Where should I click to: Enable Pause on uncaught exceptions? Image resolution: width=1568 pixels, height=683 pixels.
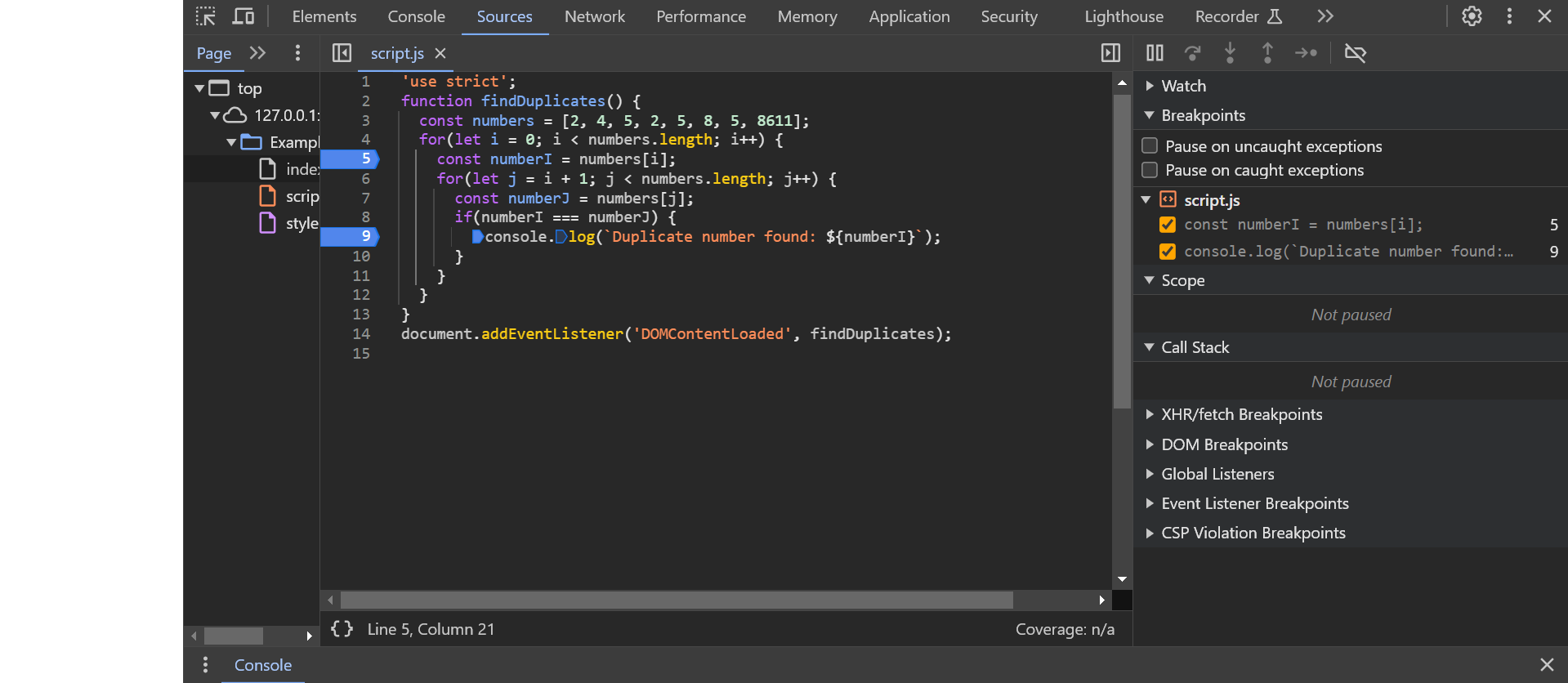point(1150,146)
